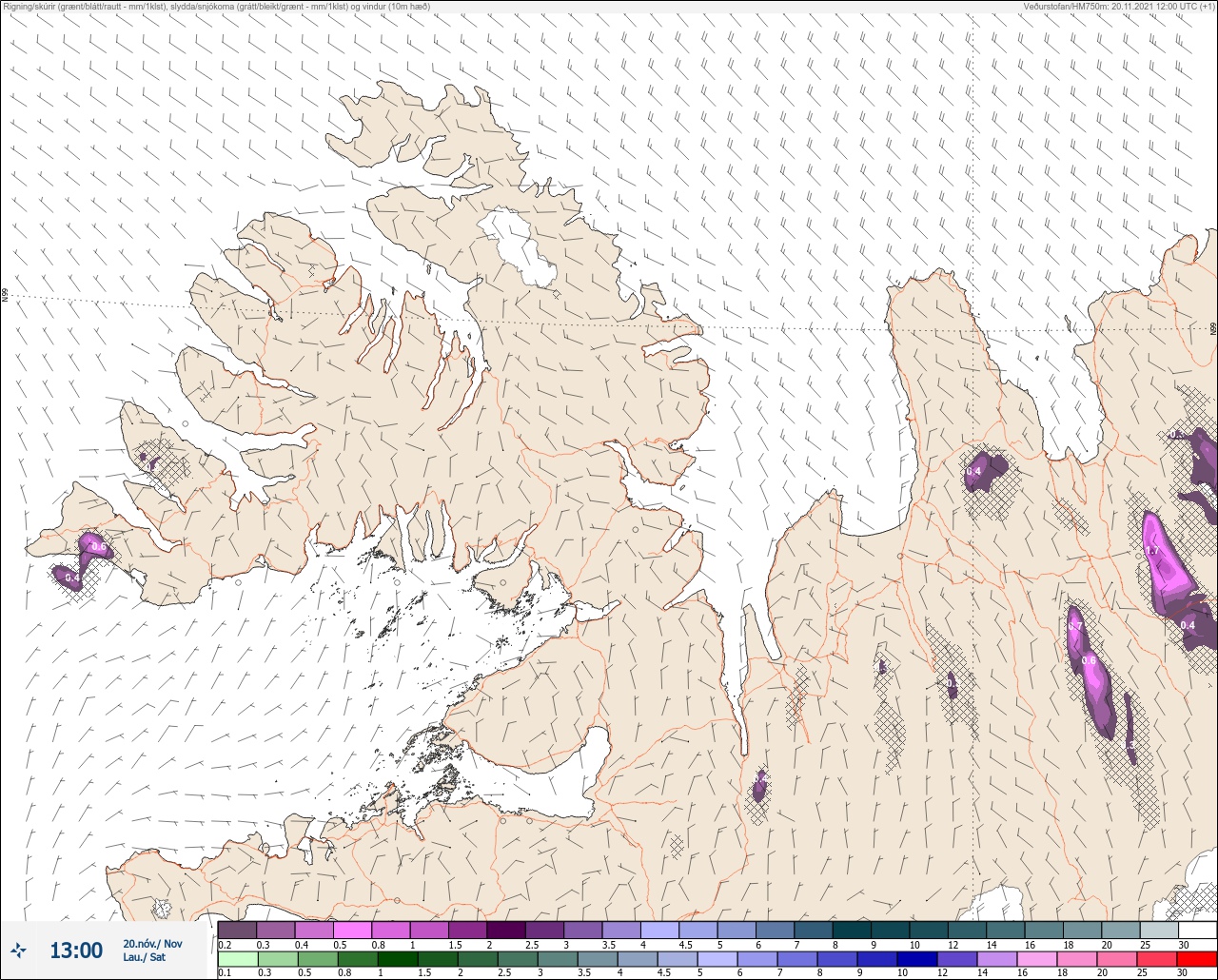1218x980 pixels.
Task: Pick the white 30 swatch in top legend row
Action: (x=1197, y=930)
